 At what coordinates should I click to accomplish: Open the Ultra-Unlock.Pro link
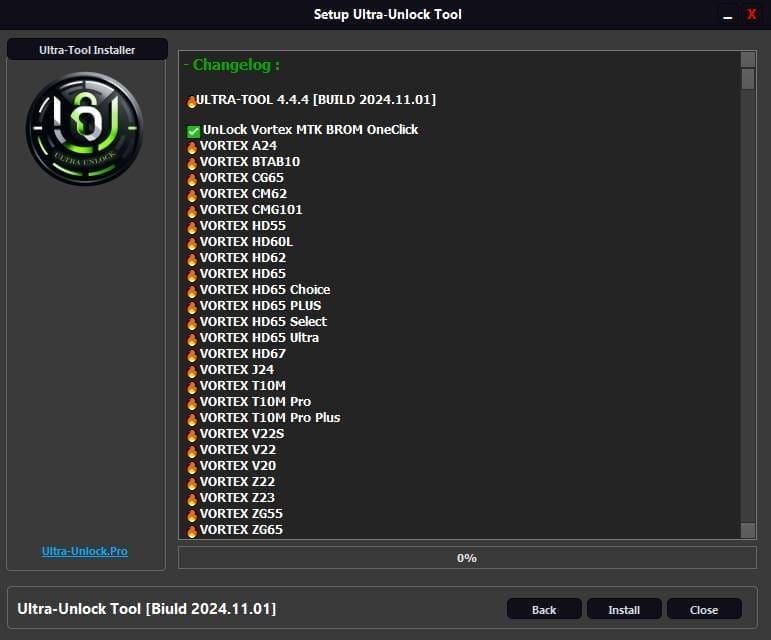coord(85,551)
